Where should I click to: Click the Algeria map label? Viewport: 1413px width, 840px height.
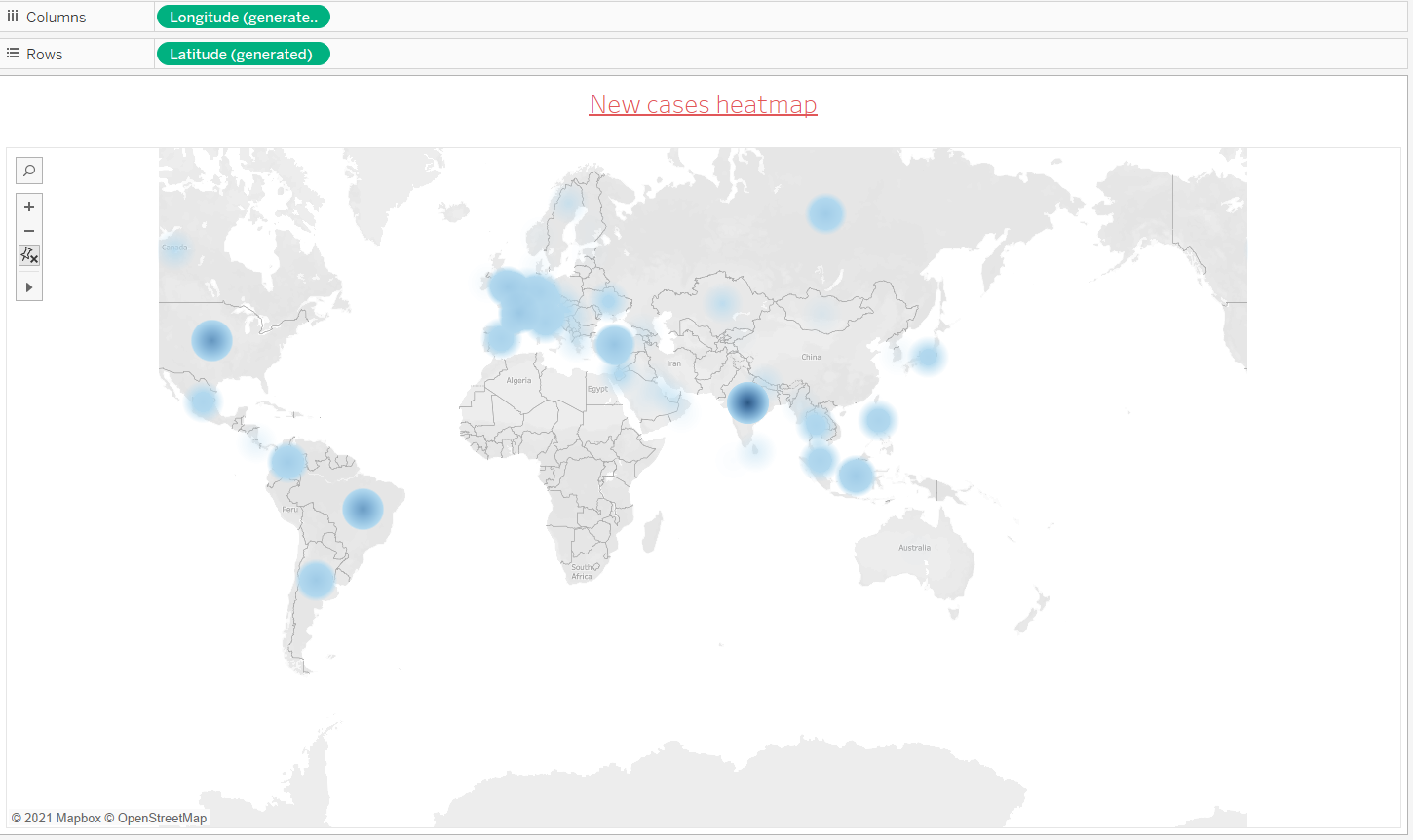click(518, 381)
